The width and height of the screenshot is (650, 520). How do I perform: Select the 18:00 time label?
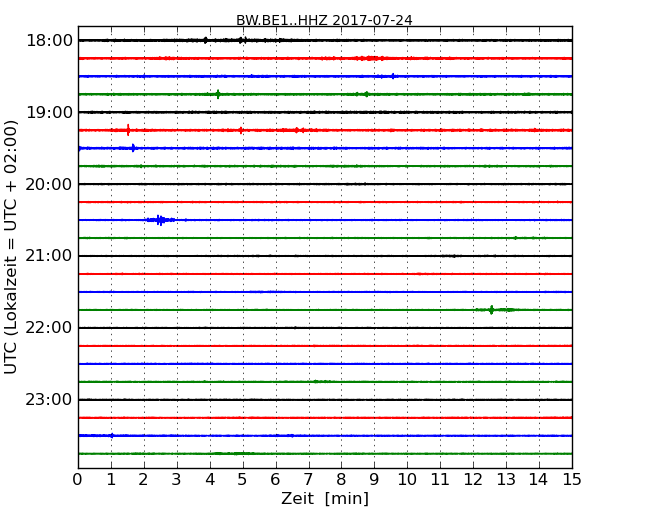click(49, 41)
